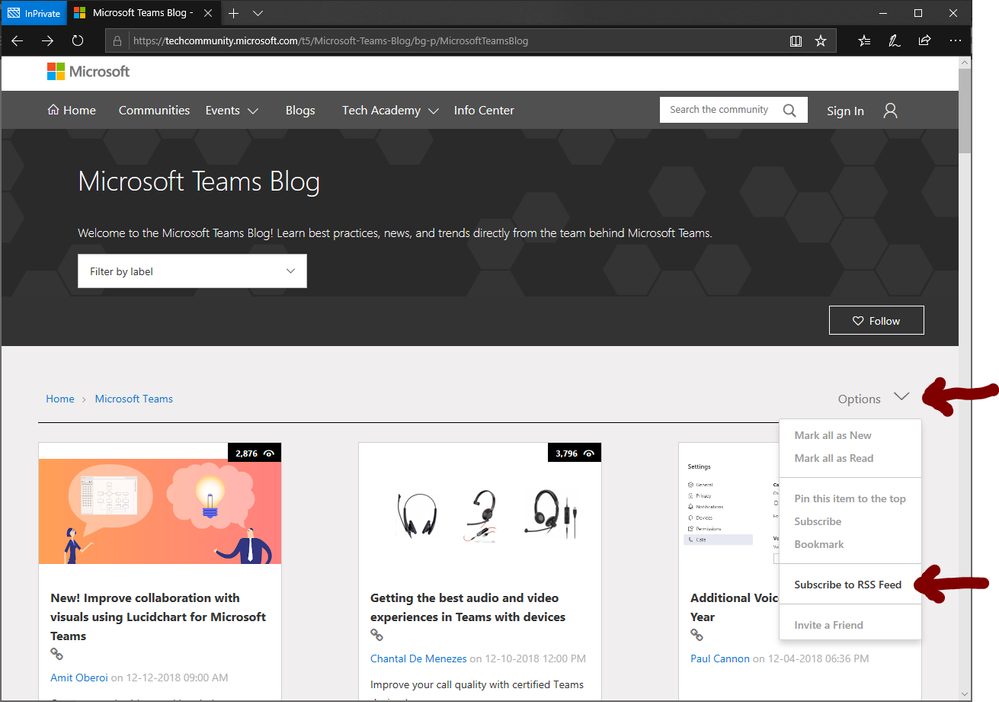
Task: Click the Follow button
Action: (x=877, y=320)
